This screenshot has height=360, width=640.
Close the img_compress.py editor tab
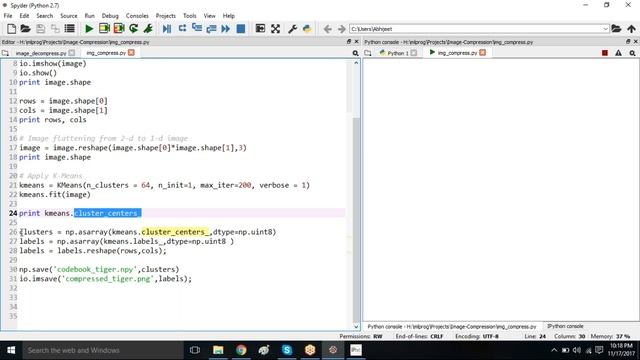(131, 53)
